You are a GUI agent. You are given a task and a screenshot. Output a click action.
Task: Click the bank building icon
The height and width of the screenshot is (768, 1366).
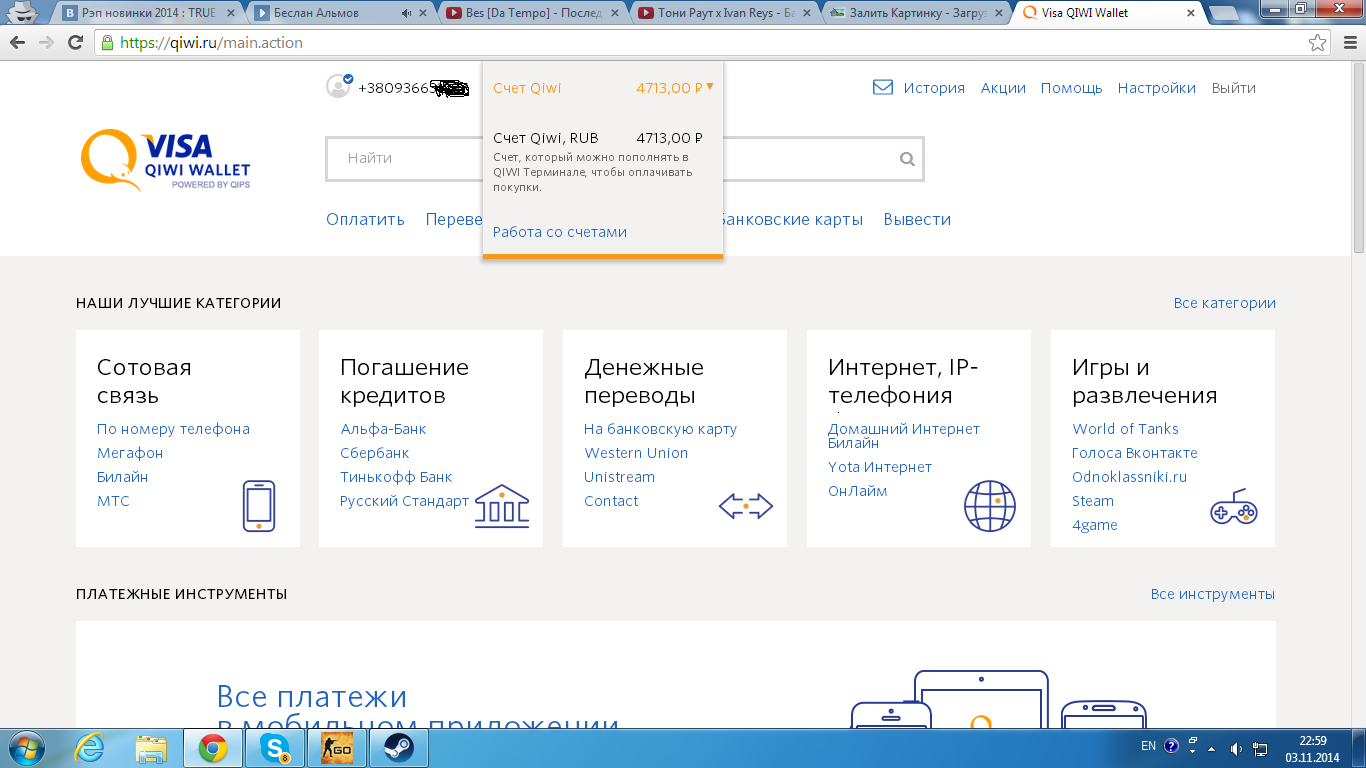[502, 506]
